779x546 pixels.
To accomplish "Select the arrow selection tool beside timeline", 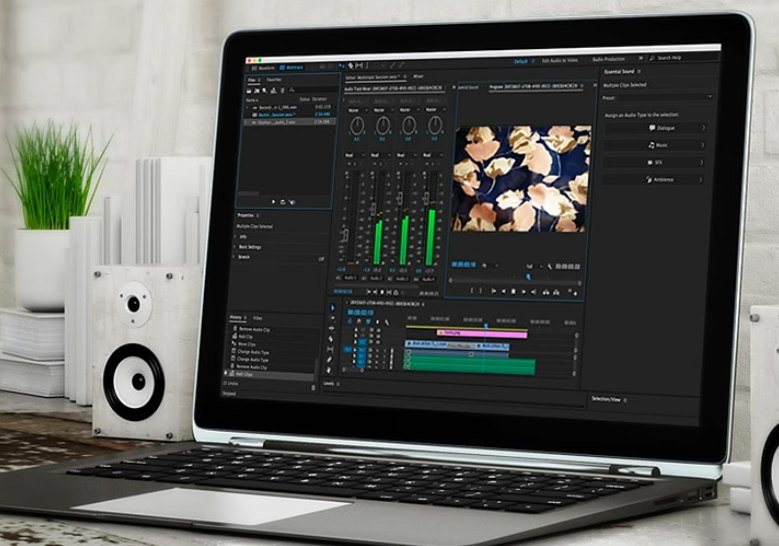I will [333, 308].
